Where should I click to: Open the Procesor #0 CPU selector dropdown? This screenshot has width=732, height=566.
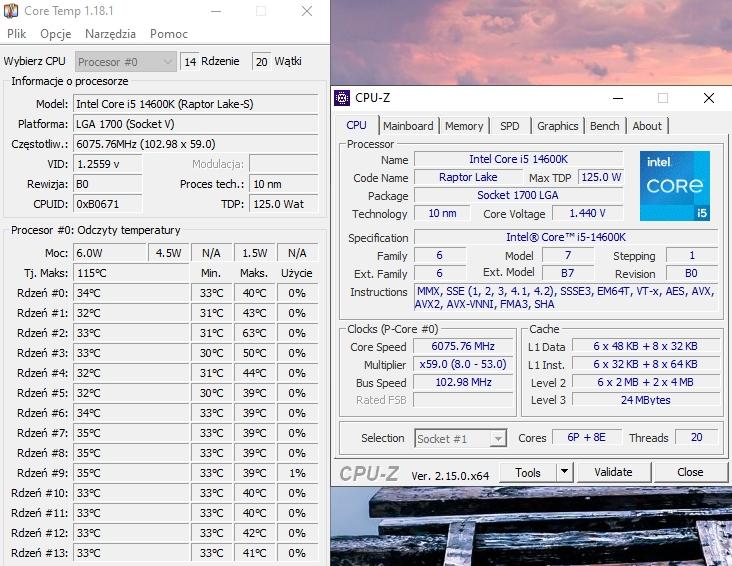pos(125,61)
